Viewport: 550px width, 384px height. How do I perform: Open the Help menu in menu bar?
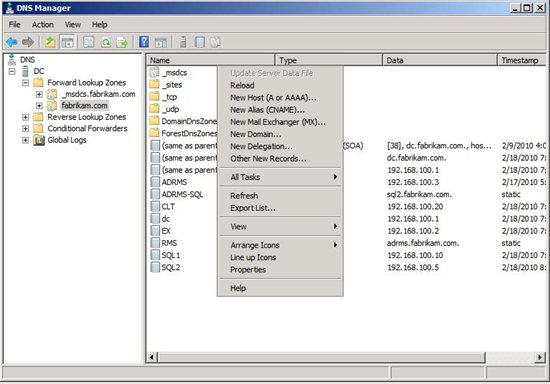tap(100, 25)
